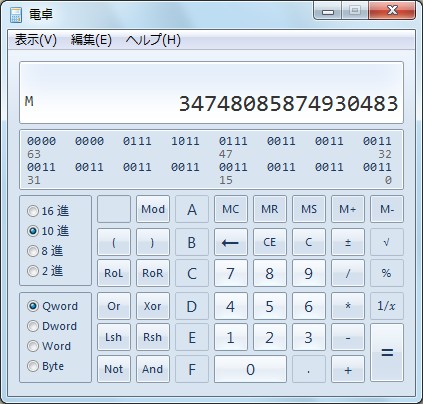The width and height of the screenshot is (423, 404).
Task: Click the MS memory store button
Action: pyautogui.click(x=309, y=209)
